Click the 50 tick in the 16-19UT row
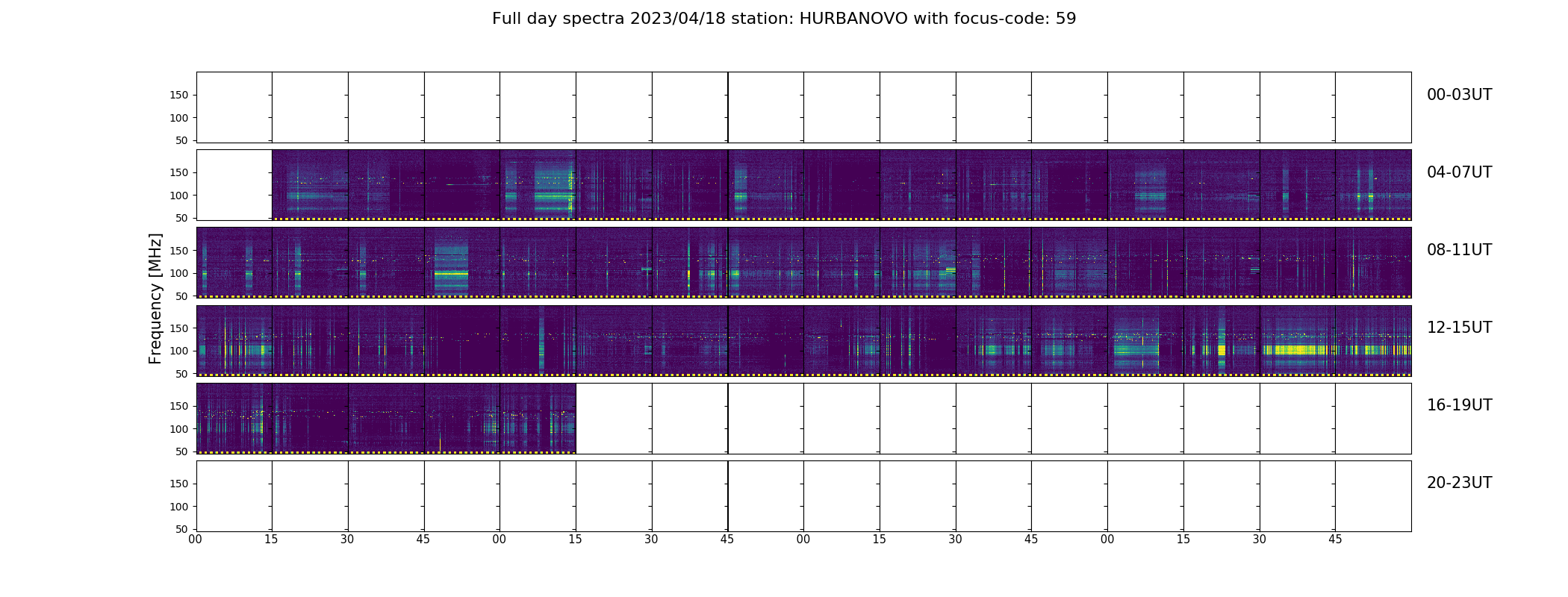 pyautogui.click(x=182, y=451)
